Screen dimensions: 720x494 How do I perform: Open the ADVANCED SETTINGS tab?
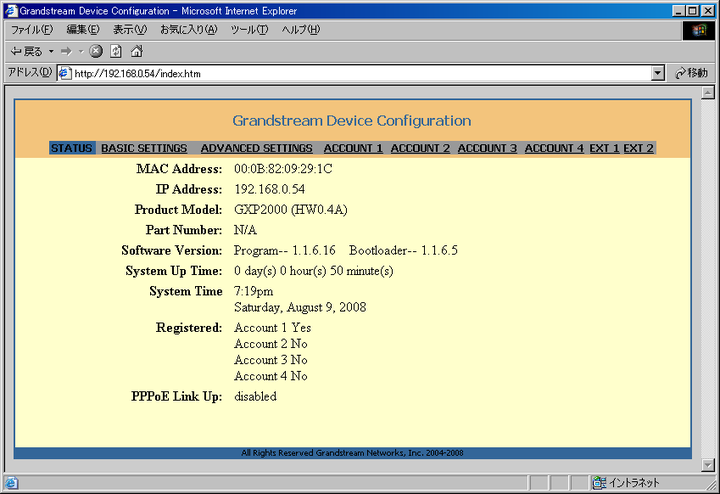pos(256,148)
